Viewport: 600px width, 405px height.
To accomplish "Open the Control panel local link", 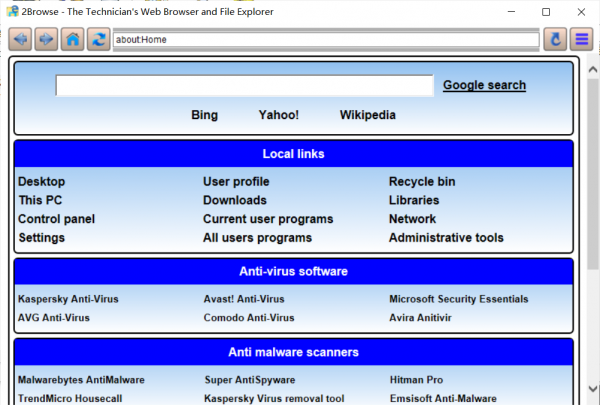I will pyautogui.click(x=57, y=219).
